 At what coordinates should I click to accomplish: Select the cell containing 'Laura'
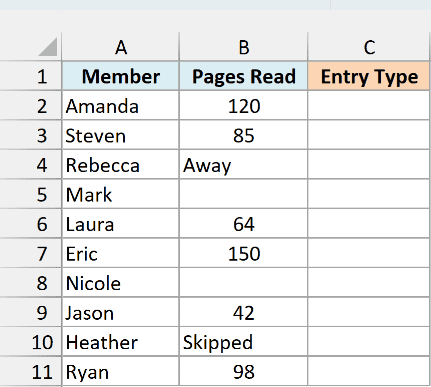click(x=121, y=224)
